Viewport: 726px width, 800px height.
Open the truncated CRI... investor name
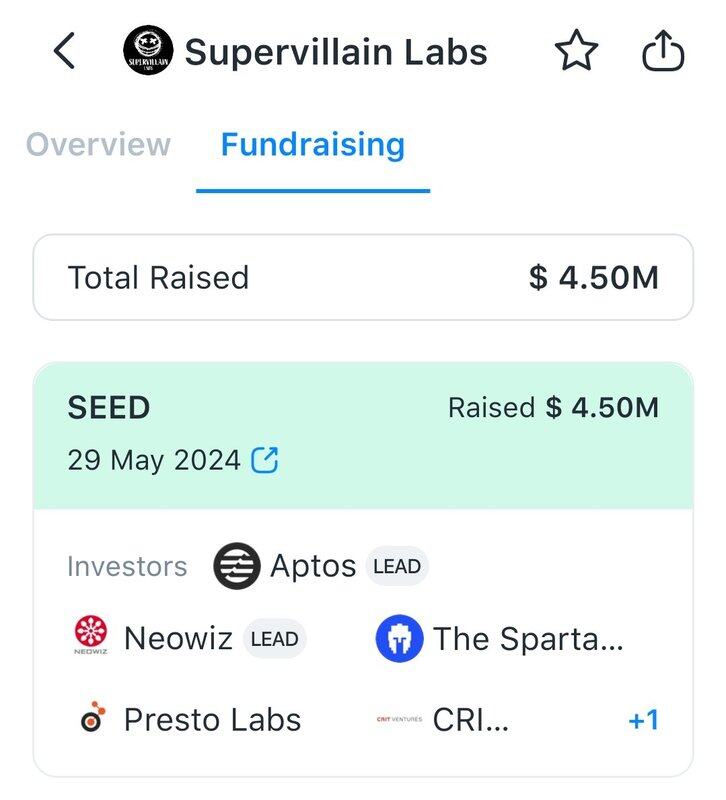pos(471,720)
